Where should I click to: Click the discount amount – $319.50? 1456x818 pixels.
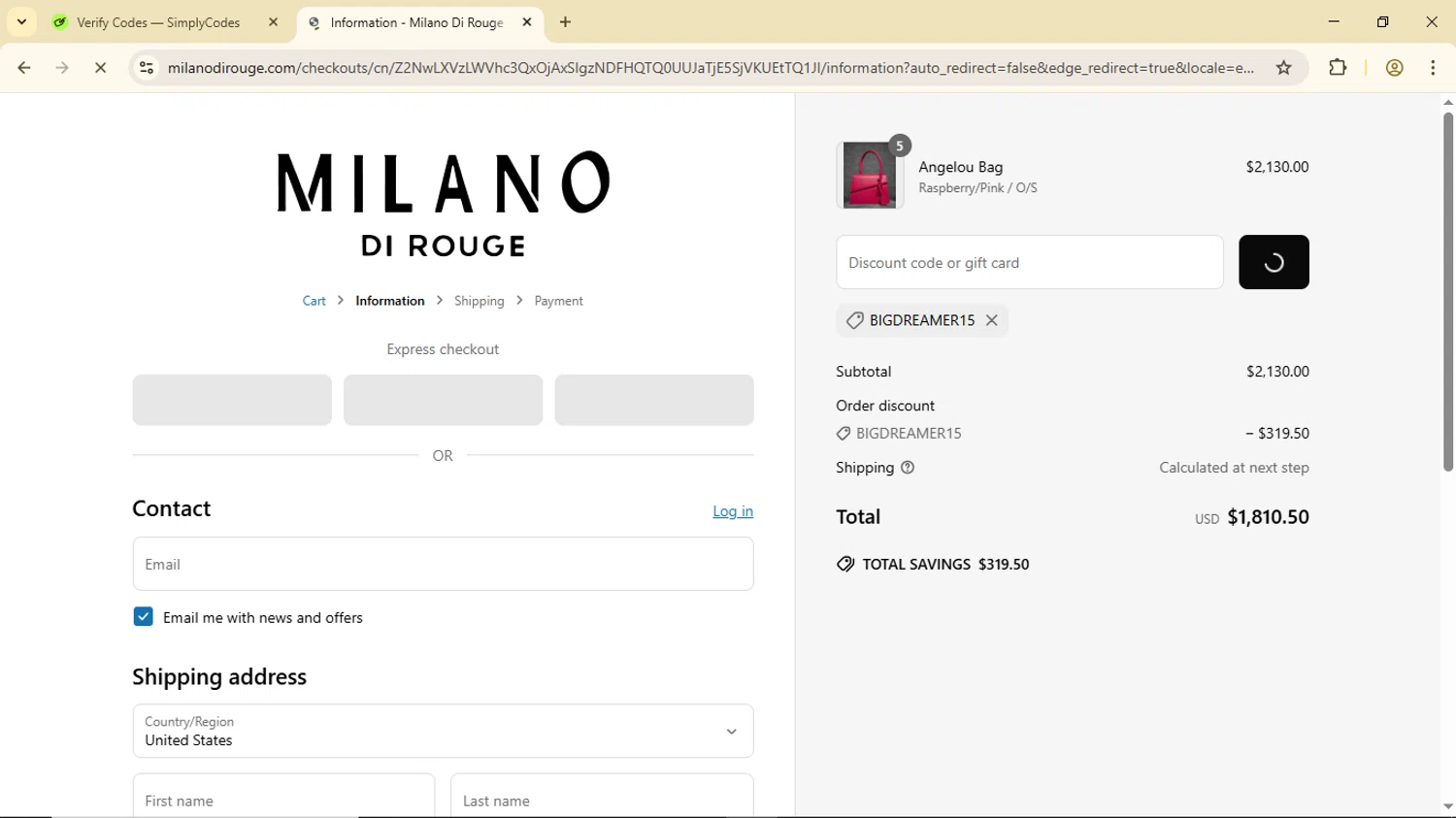[x=1277, y=434]
